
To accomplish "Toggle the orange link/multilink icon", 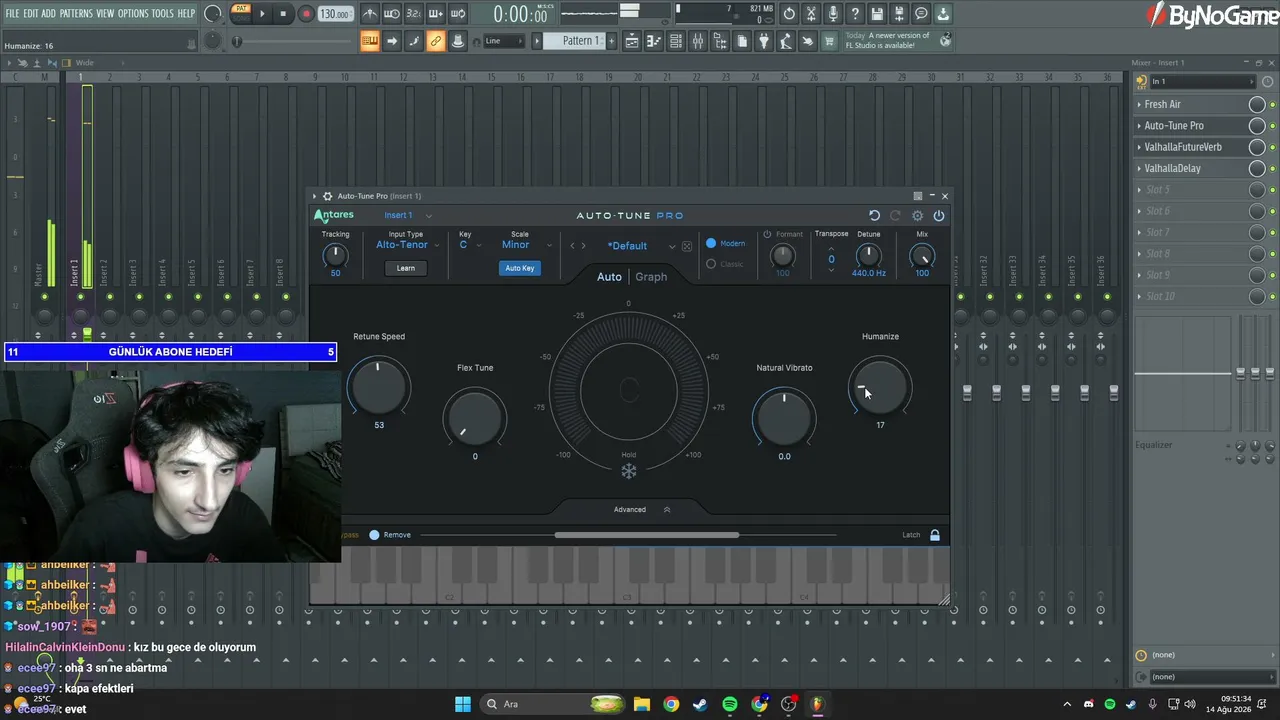I will (436, 41).
